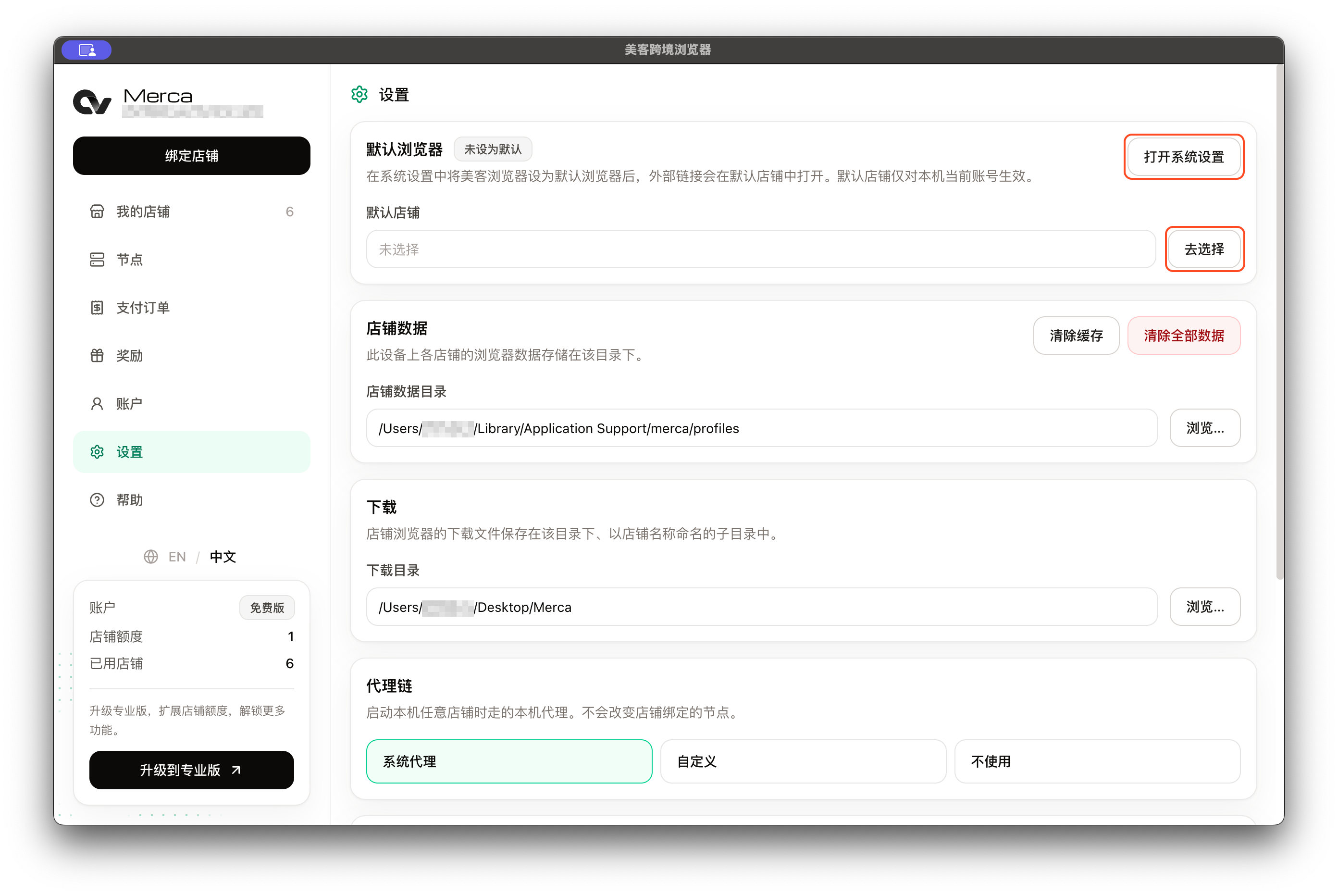Click the Nodes server icon in the sidebar

tap(97, 260)
